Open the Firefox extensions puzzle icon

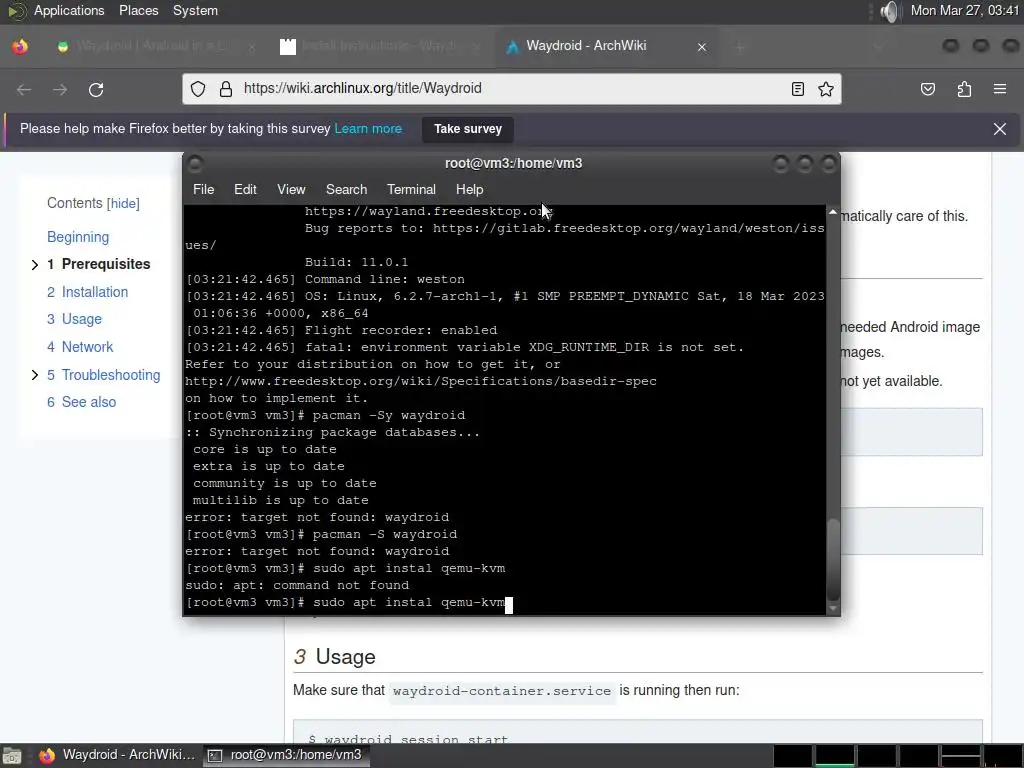coord(964,89)
